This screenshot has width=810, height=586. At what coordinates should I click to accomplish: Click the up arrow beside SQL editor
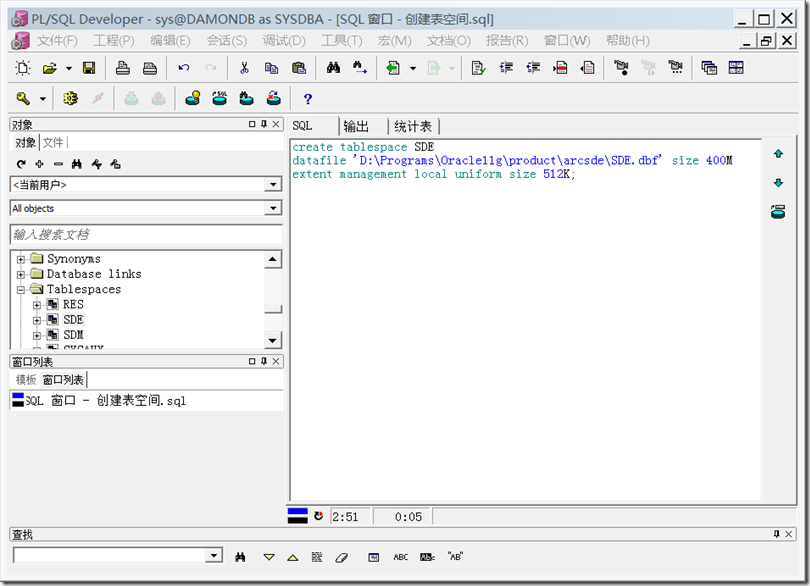click(x=778, y=153)
